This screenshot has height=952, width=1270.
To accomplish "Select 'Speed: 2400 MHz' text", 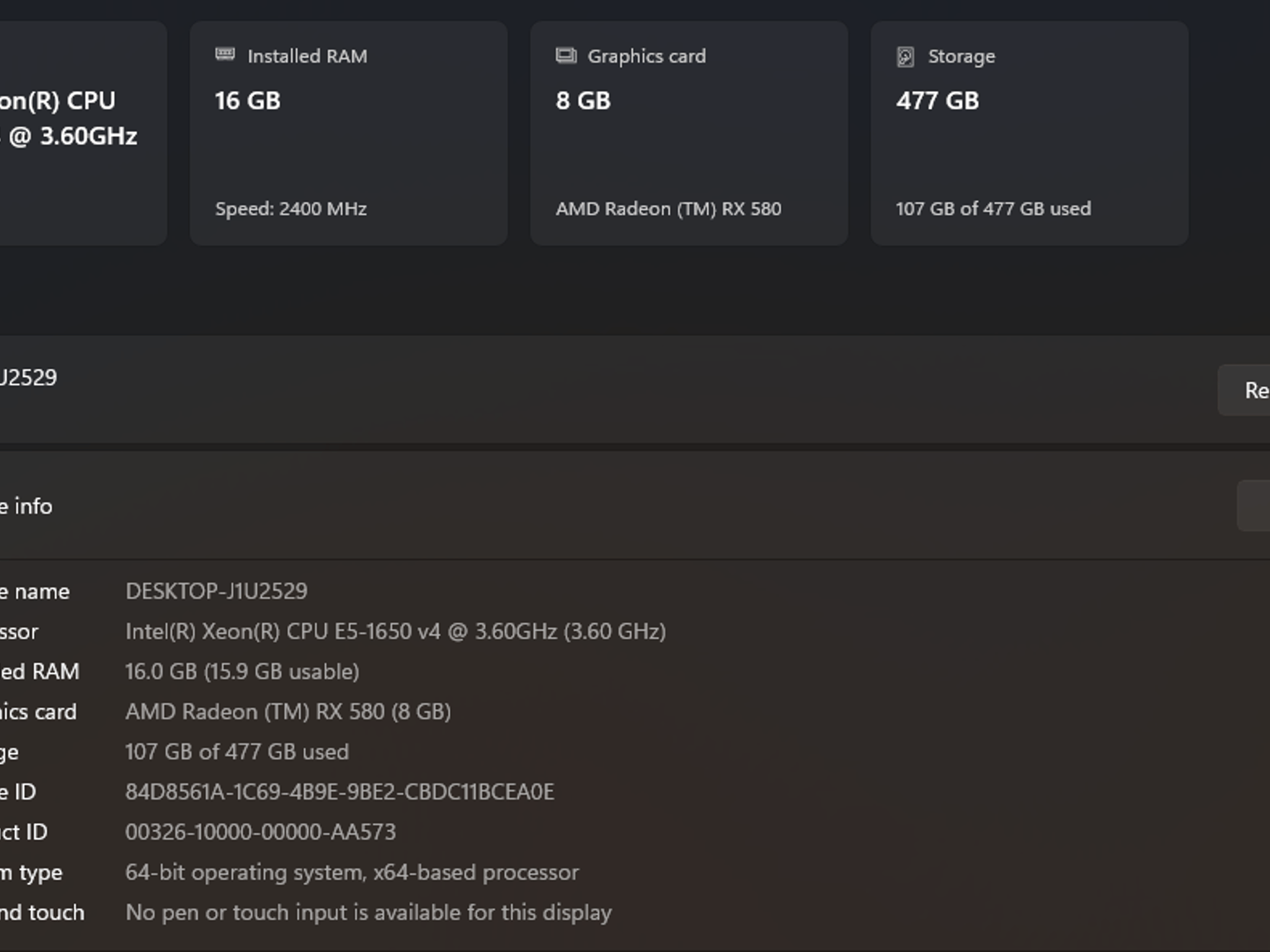I will pyautogui.click(x=291, y=209).
